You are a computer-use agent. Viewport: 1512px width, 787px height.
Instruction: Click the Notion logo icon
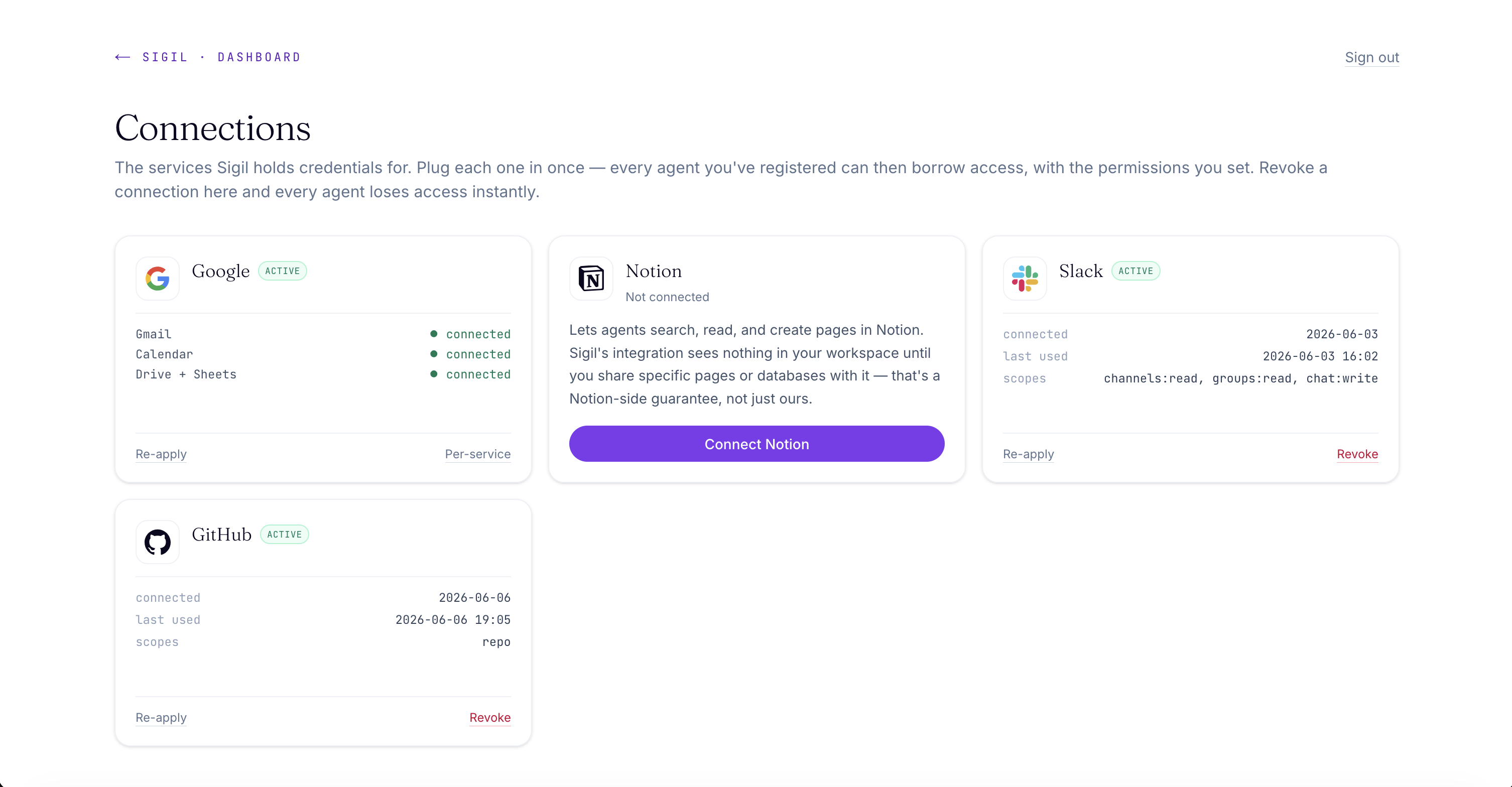pos(591,278)
